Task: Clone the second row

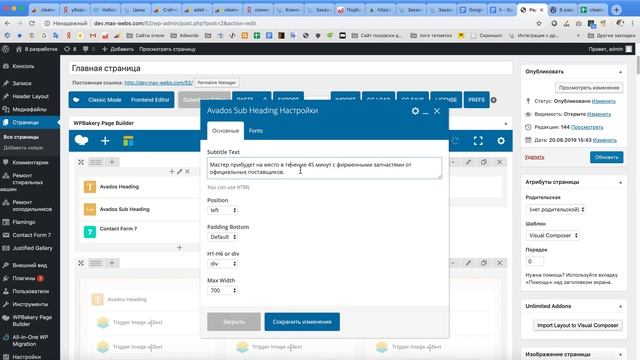Action: 484,263
